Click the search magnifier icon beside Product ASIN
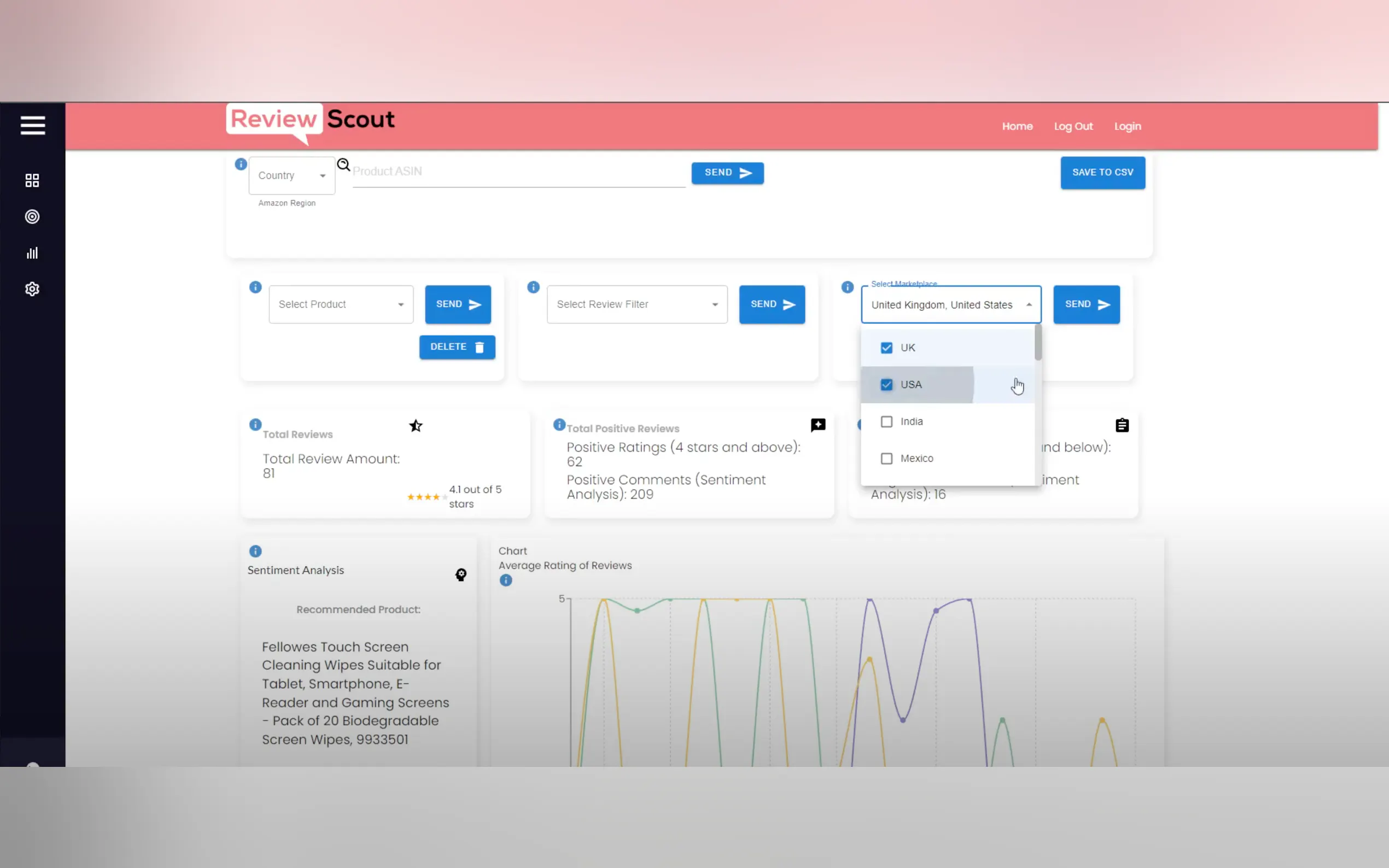This screenshot has width=1389, height=868. 343,165
